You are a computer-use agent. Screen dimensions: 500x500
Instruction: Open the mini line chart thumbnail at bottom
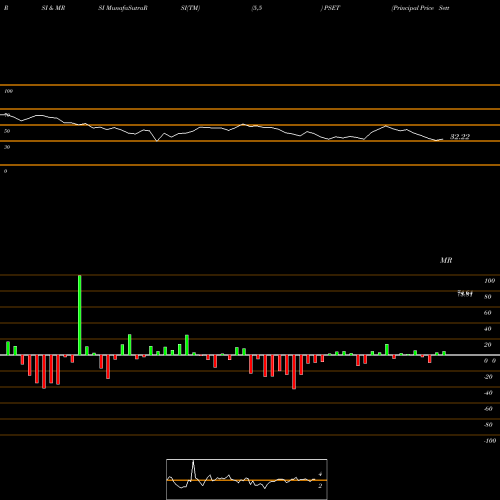pyautogui.click(x=247, y=479)
